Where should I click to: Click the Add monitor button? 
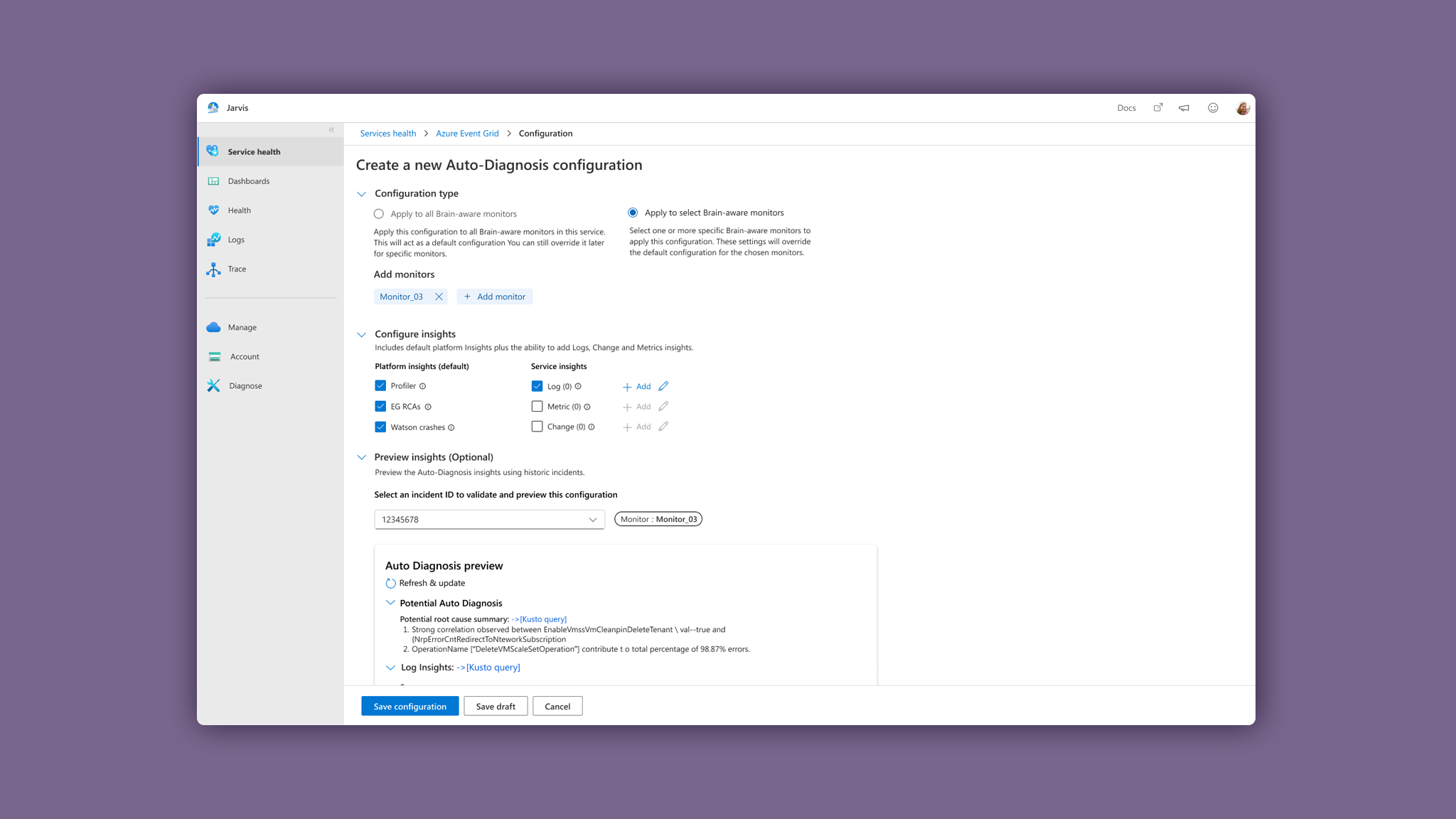[495, 297]
